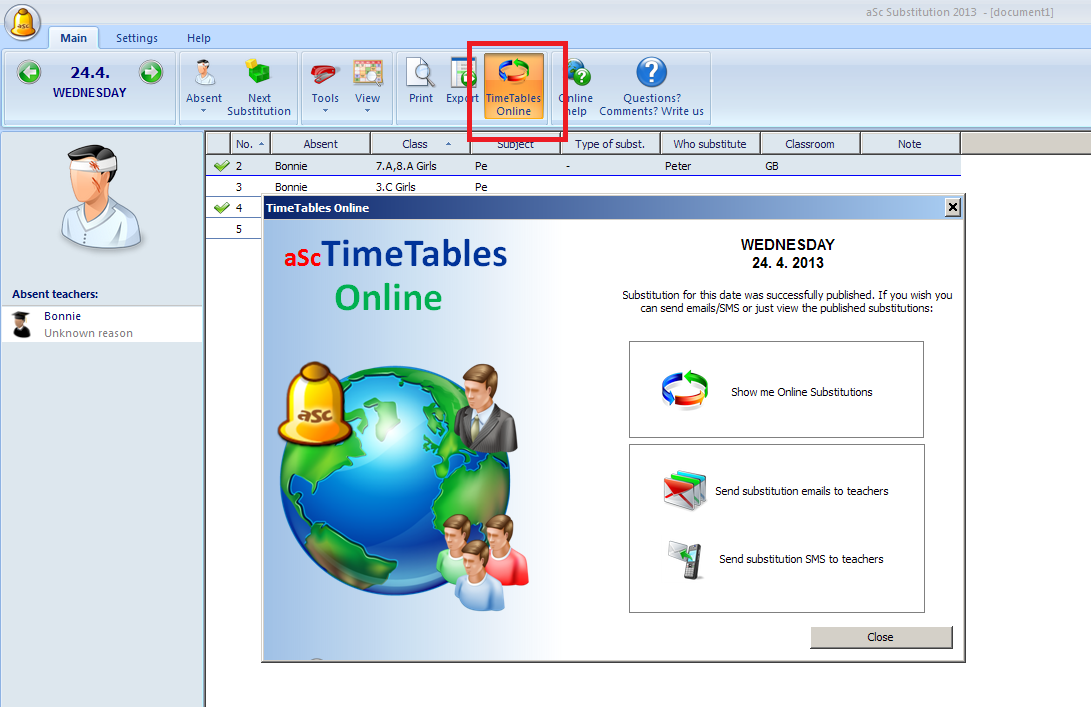The height and width of the screenshot is (707, 1091).
Task: Sort by the Class column header
Action: [x=420, y=144]
